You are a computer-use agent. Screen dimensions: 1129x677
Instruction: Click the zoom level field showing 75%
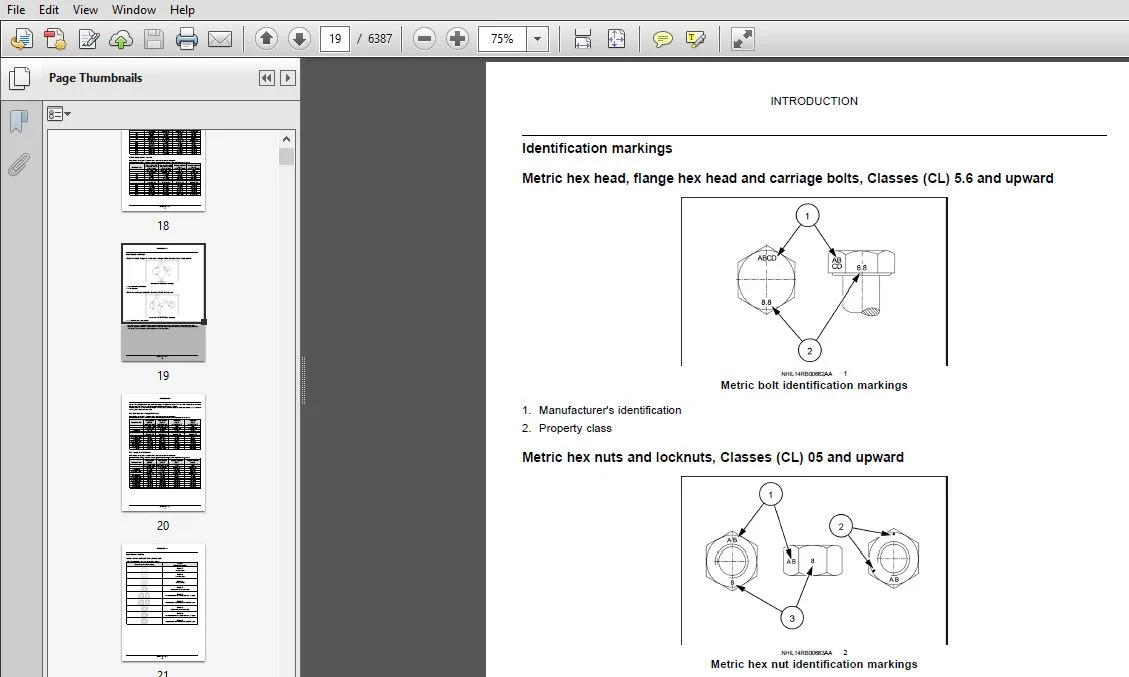tap(503, 39)
